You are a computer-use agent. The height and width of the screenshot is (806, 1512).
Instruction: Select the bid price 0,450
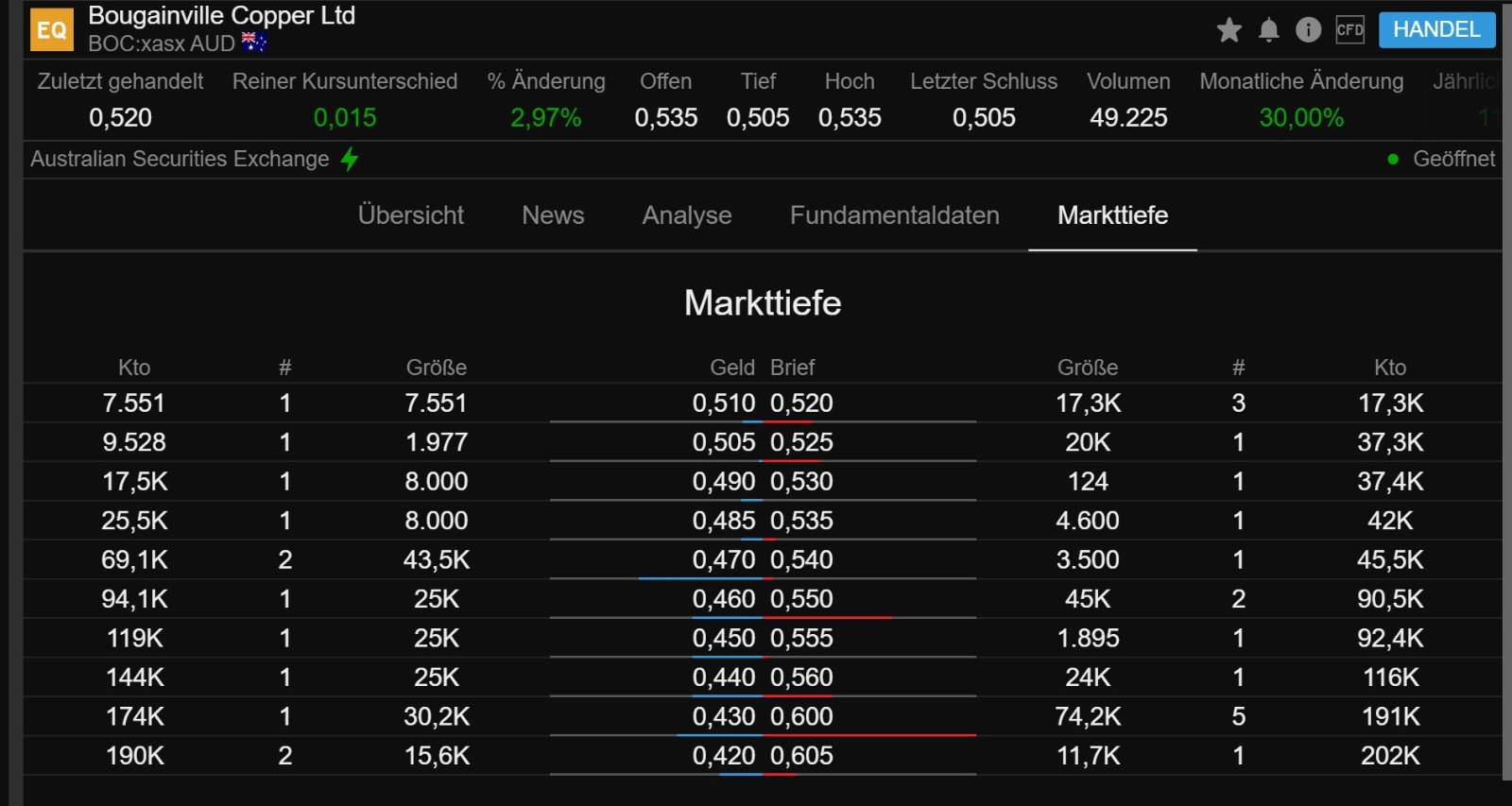tap(724, 639)
